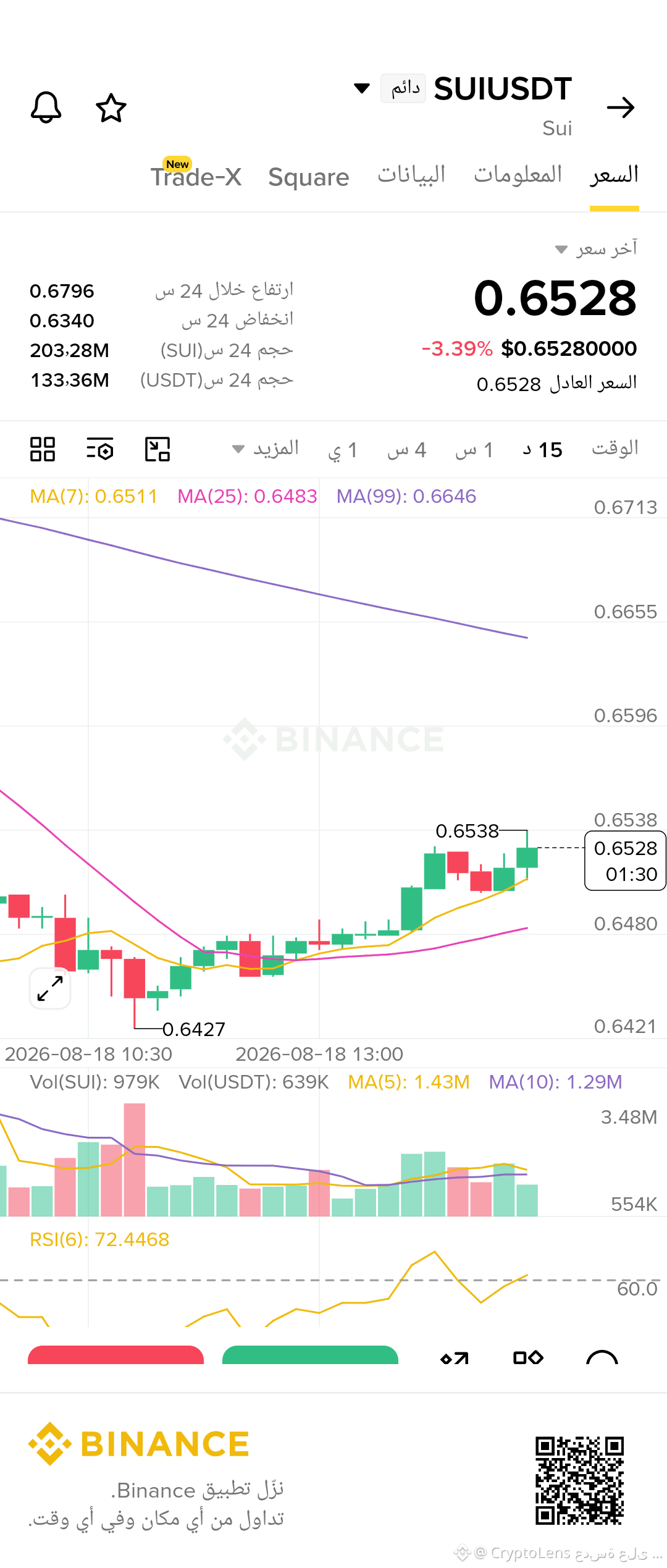Tap the volume MA(5): 1.43M label
Viewport: 667px width, 1568px height.
409,1082
